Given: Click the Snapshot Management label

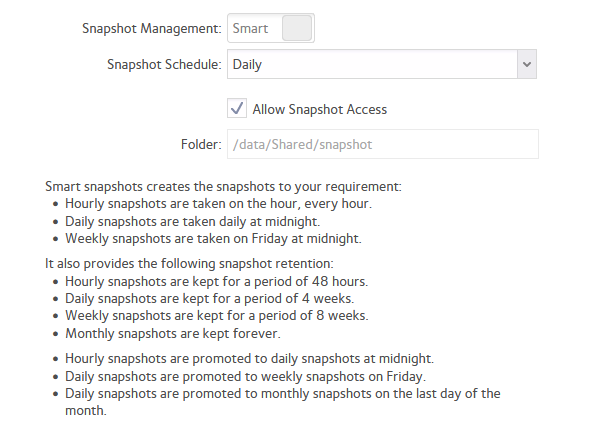Looking at the screenshot, I should [x=152, y=29].
